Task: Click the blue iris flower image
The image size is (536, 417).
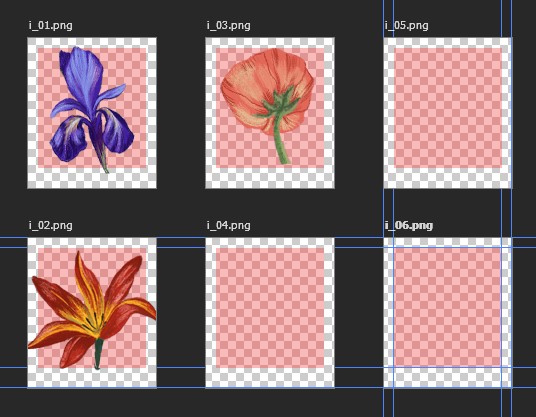Action: [91, 109]
